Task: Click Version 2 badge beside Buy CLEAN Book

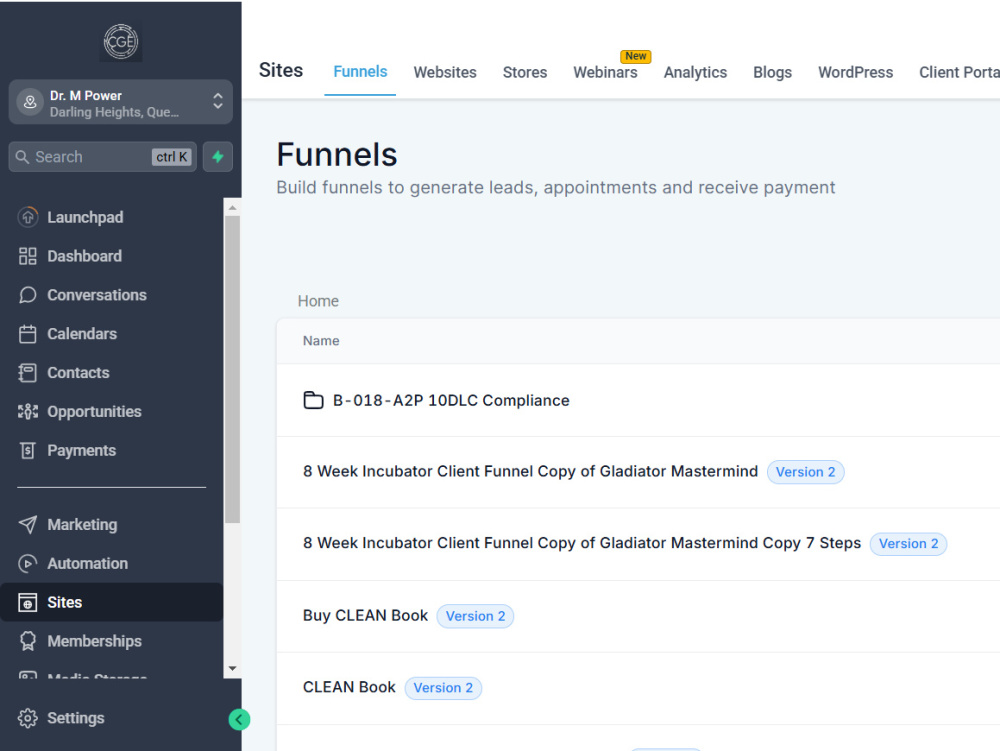Action: [x=475, y=616]
